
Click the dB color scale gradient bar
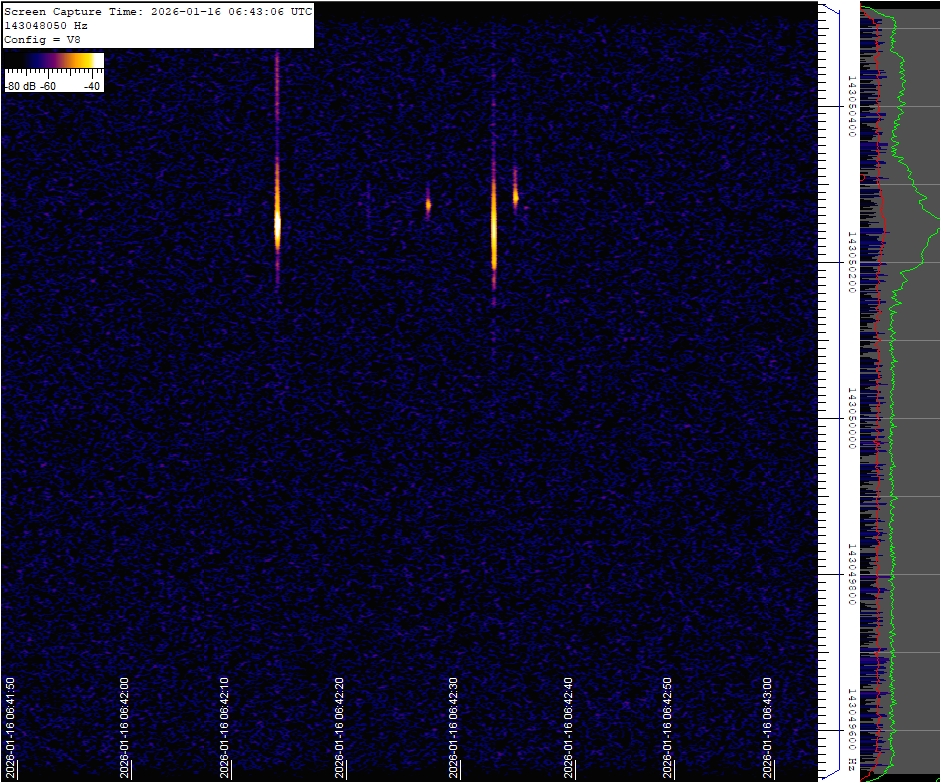(x=54, y=61)
